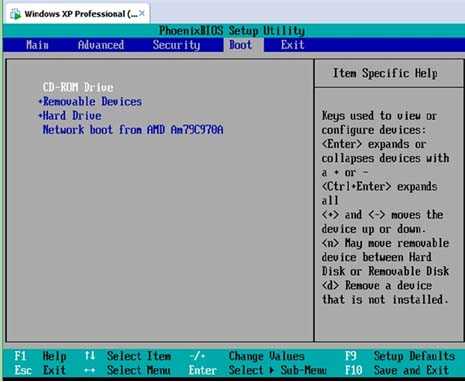Highlight the CD-ROM Drive boot entry
The height and width of the screenshot is (382, 465).
(x=78, y=87)
